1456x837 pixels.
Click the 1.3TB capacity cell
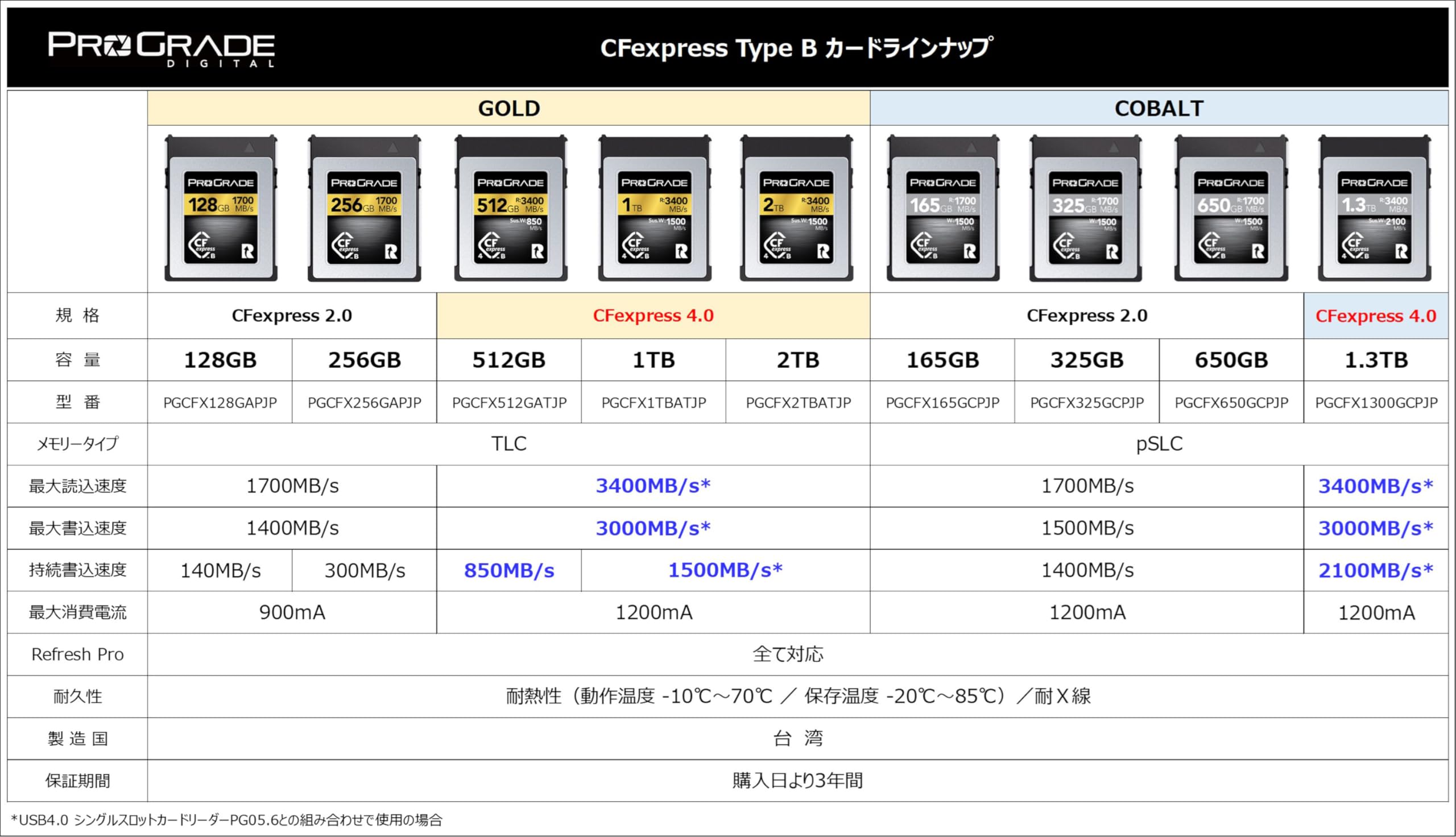pos(1376,360)
